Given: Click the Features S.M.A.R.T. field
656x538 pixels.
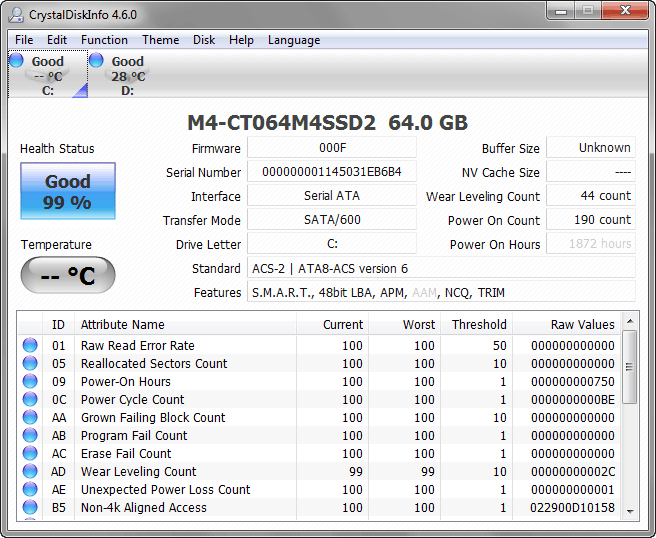Looking at the screenshot, I should click(441, 292).
